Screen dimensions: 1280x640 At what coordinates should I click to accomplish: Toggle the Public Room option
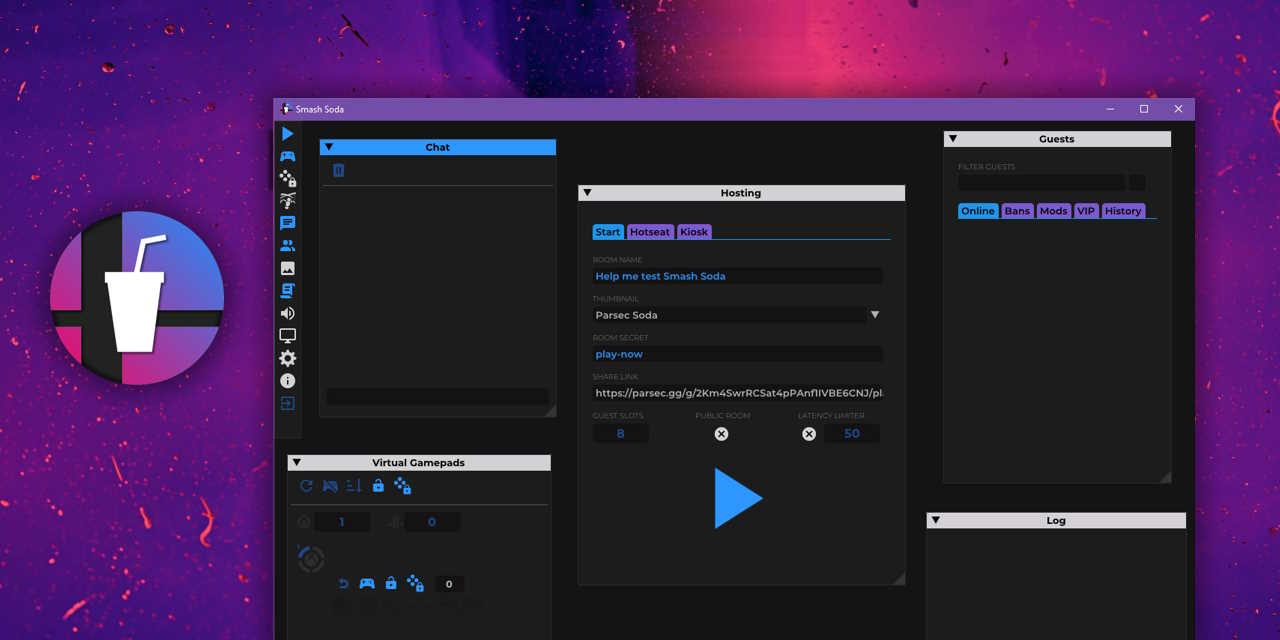click(721, 434)
